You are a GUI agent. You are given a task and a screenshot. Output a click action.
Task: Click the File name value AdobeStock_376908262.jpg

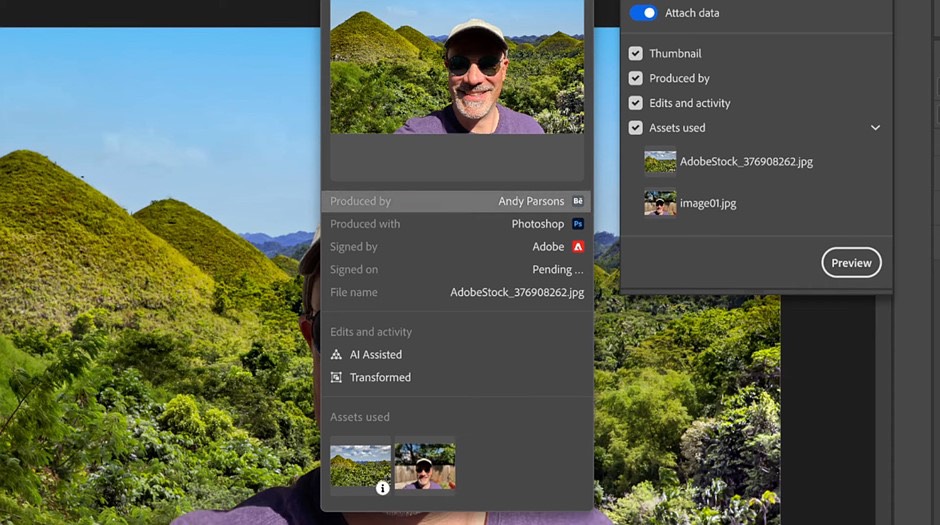pyautogui.click(x=517, y=292)
